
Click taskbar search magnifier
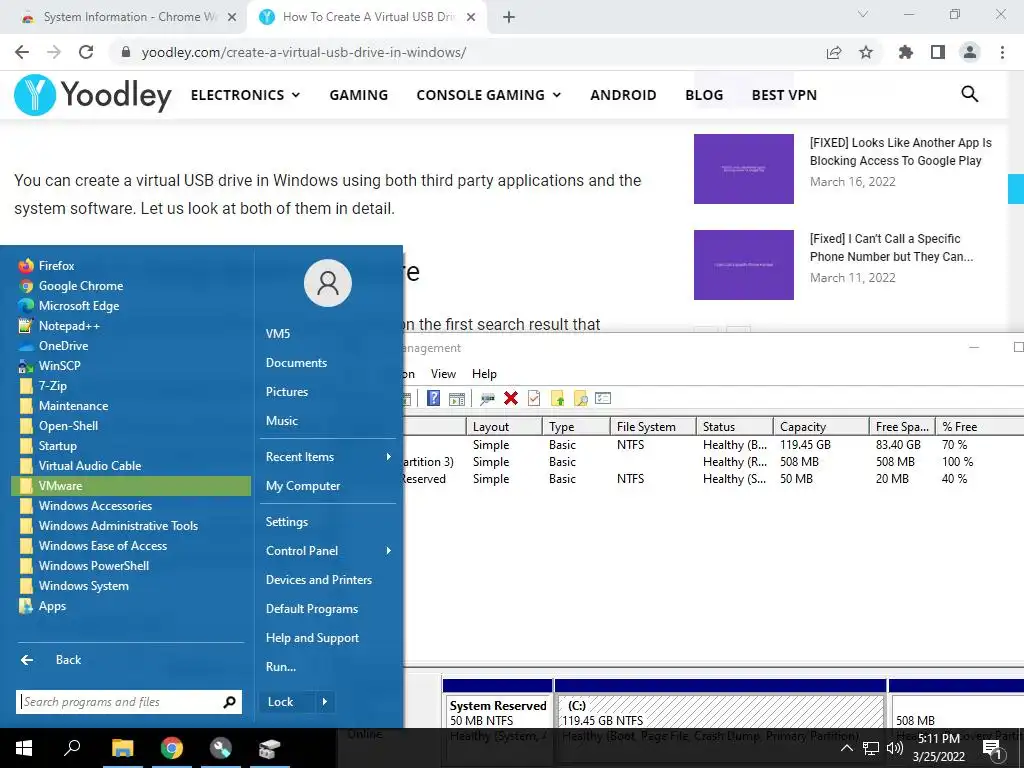coord(72,748)
